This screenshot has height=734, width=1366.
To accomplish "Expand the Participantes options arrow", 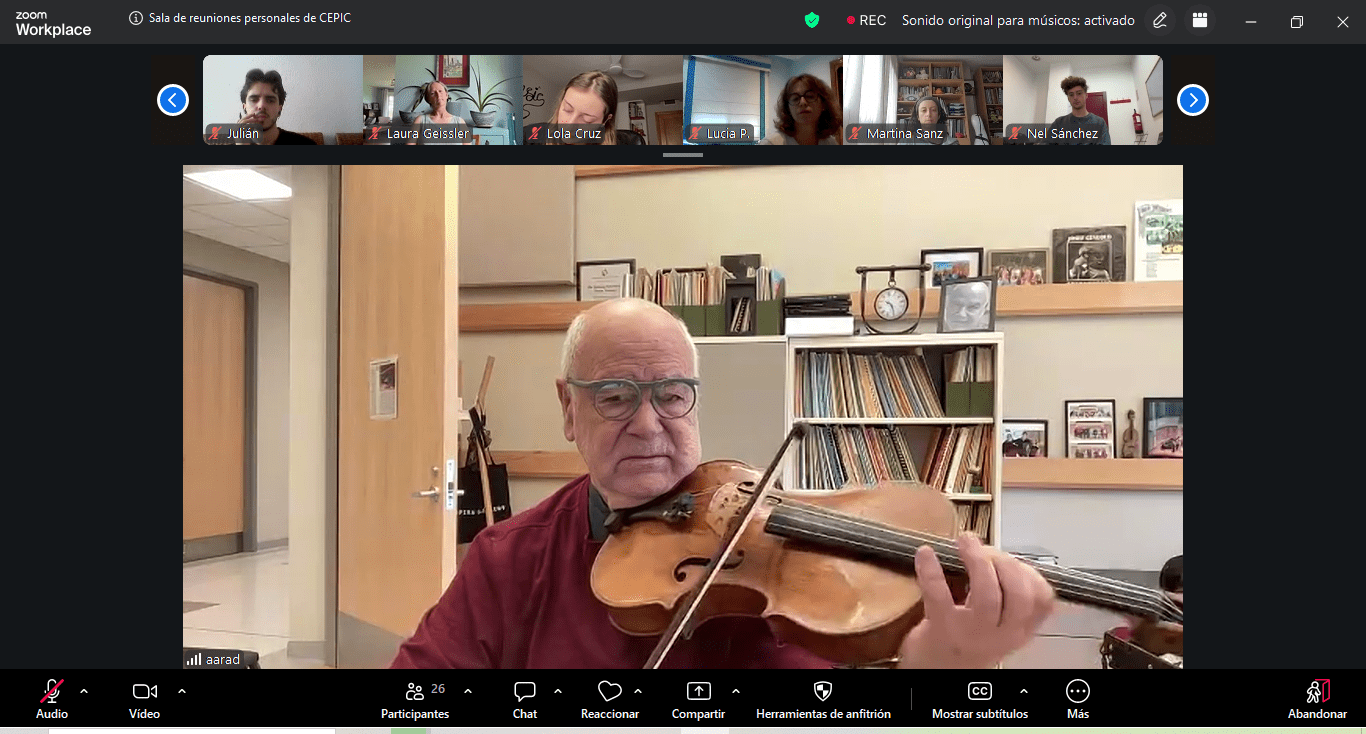I will tap(468, 691).
